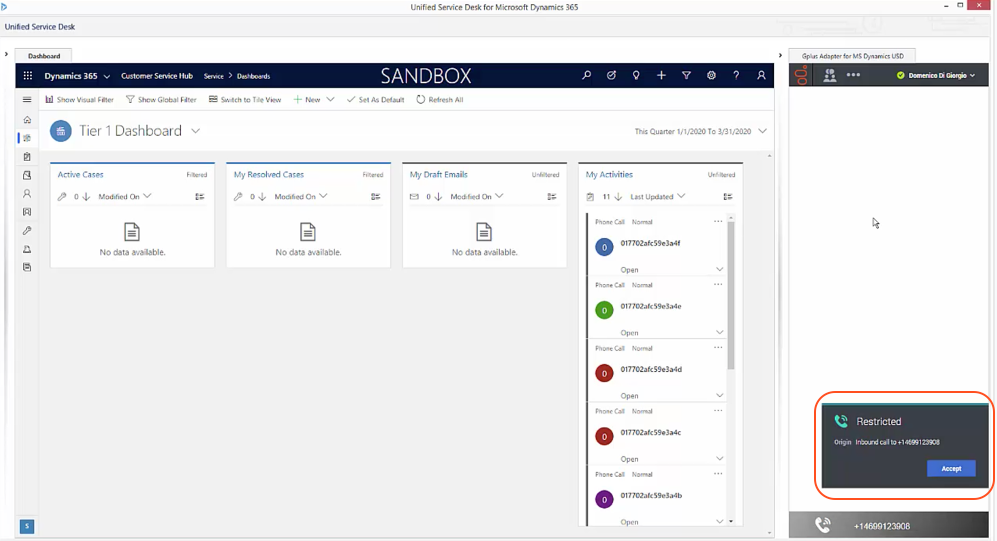Click Dashboards in the breadcrumb
Image resolution: width=997 pixels, height=541 pixels.
pyautogui.click(x=254, y=76)
